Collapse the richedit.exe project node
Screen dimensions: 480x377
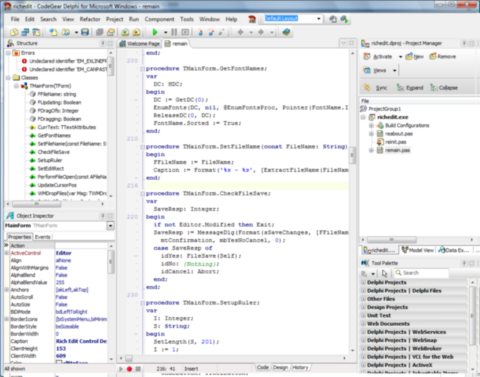pos(363,117)
